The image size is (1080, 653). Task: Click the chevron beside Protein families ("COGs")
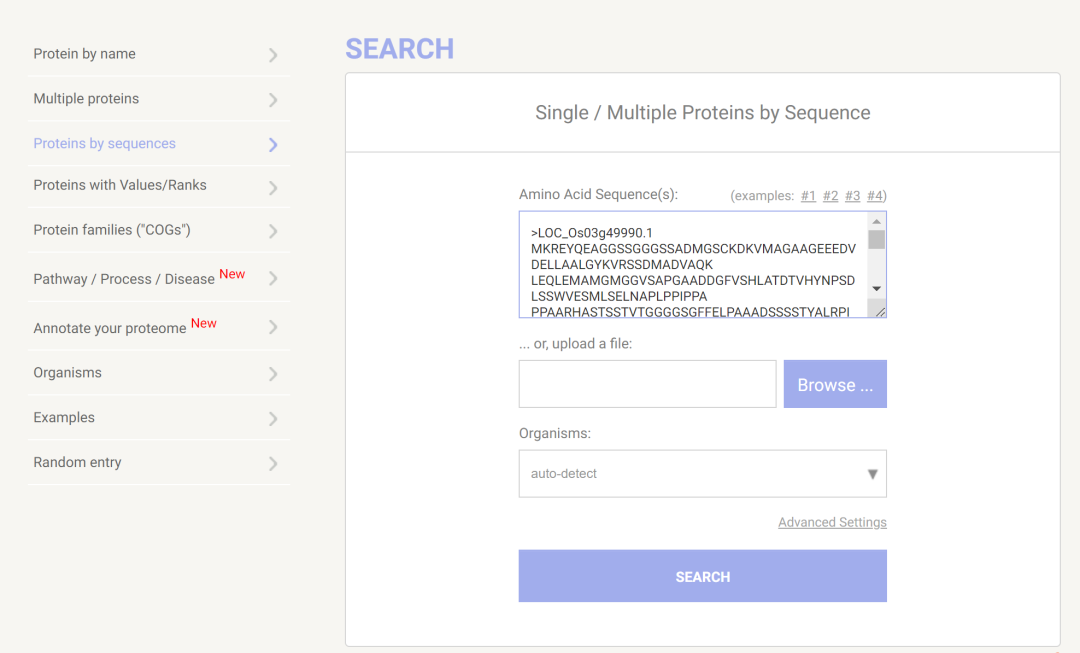pyautogui.click(x=273, y=231)
